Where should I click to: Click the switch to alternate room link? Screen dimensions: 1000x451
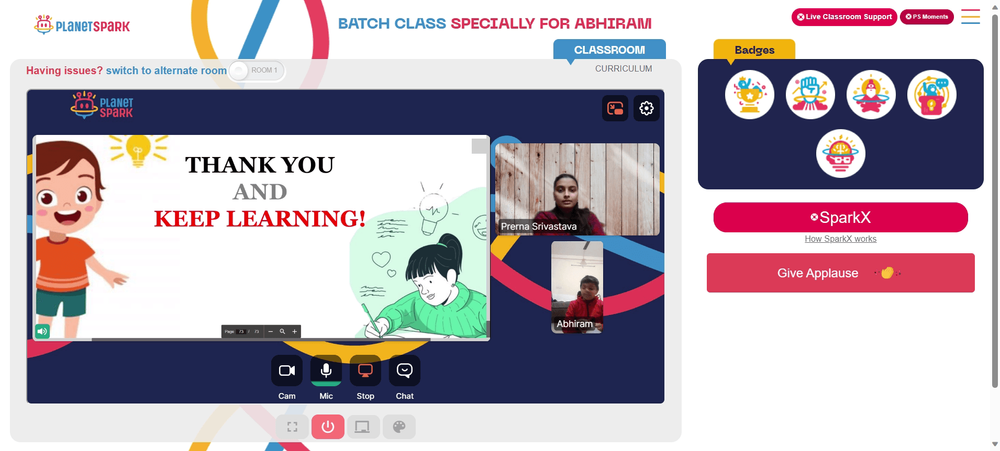click(166, 71)
